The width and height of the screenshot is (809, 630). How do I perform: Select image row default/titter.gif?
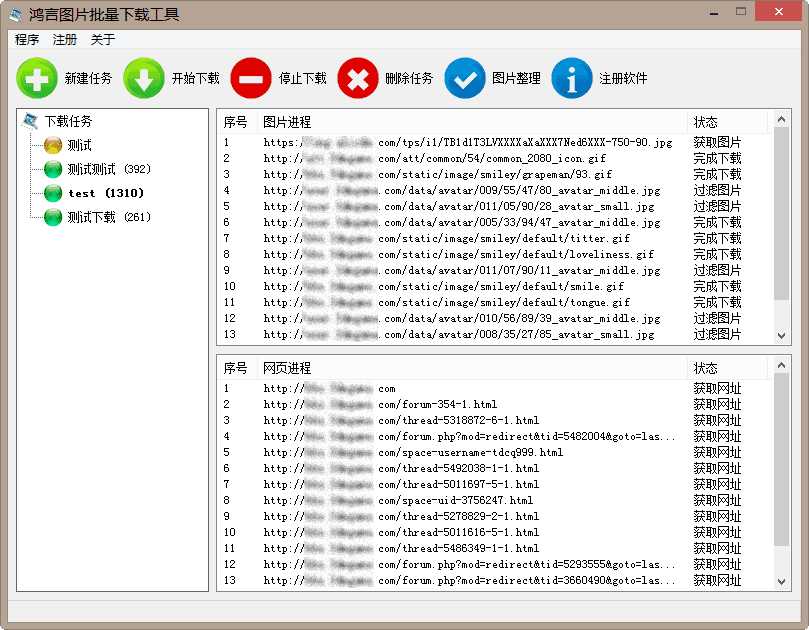(495, 238)
